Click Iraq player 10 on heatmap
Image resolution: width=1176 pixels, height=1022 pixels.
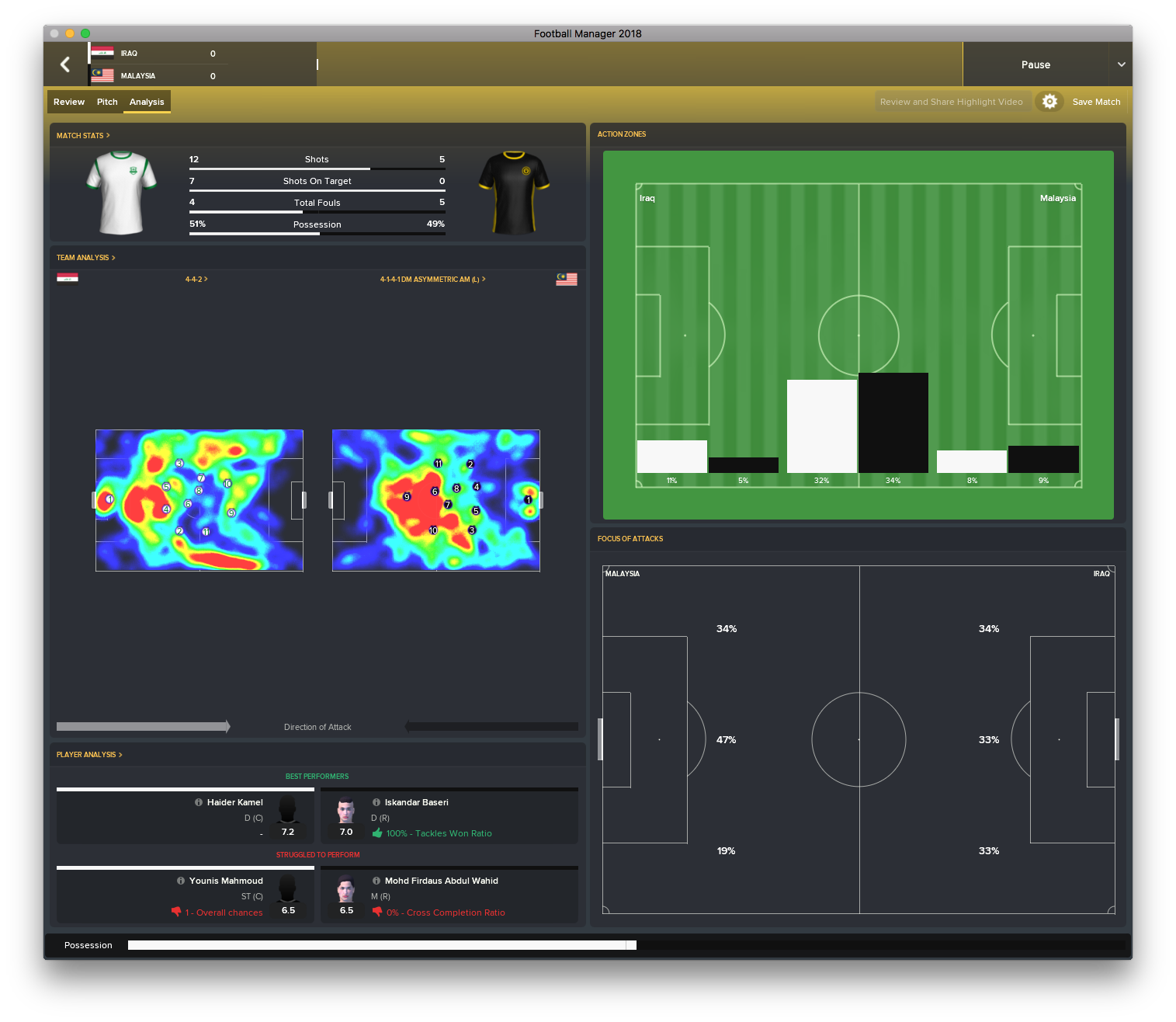227,483
